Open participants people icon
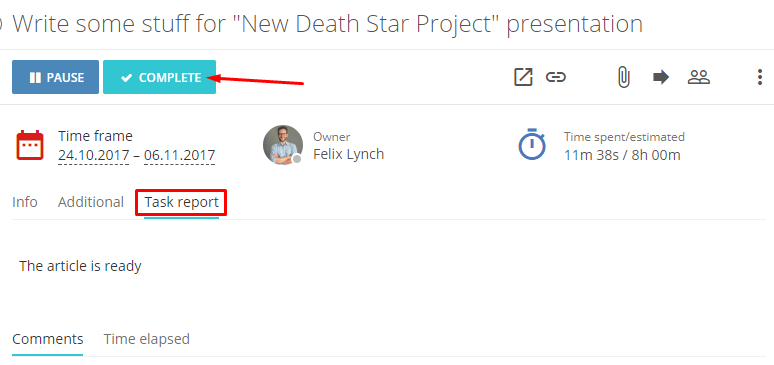The width and height of the screenshot is (774, 365). 699,77
